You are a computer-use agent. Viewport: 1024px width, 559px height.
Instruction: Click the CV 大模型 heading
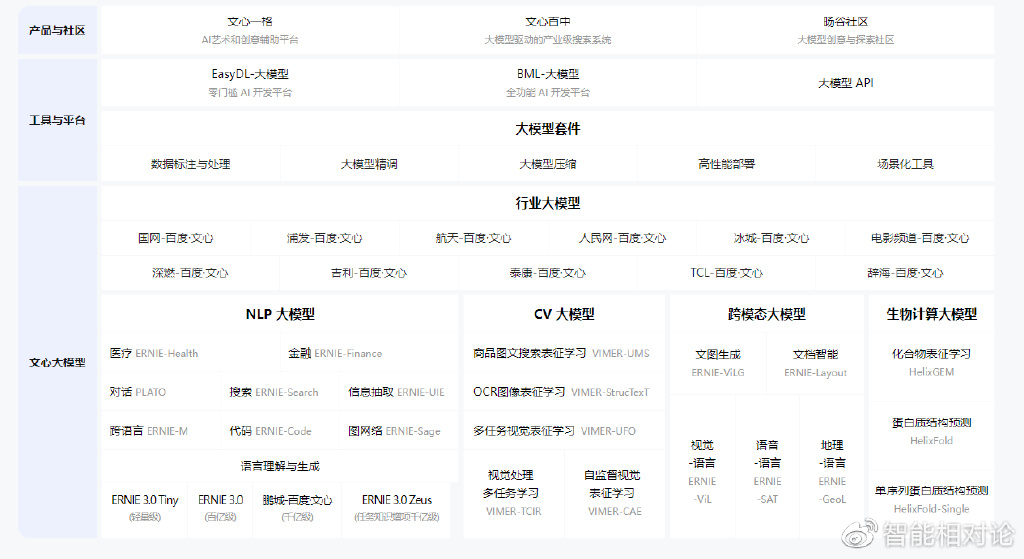(x=564, y=314)
